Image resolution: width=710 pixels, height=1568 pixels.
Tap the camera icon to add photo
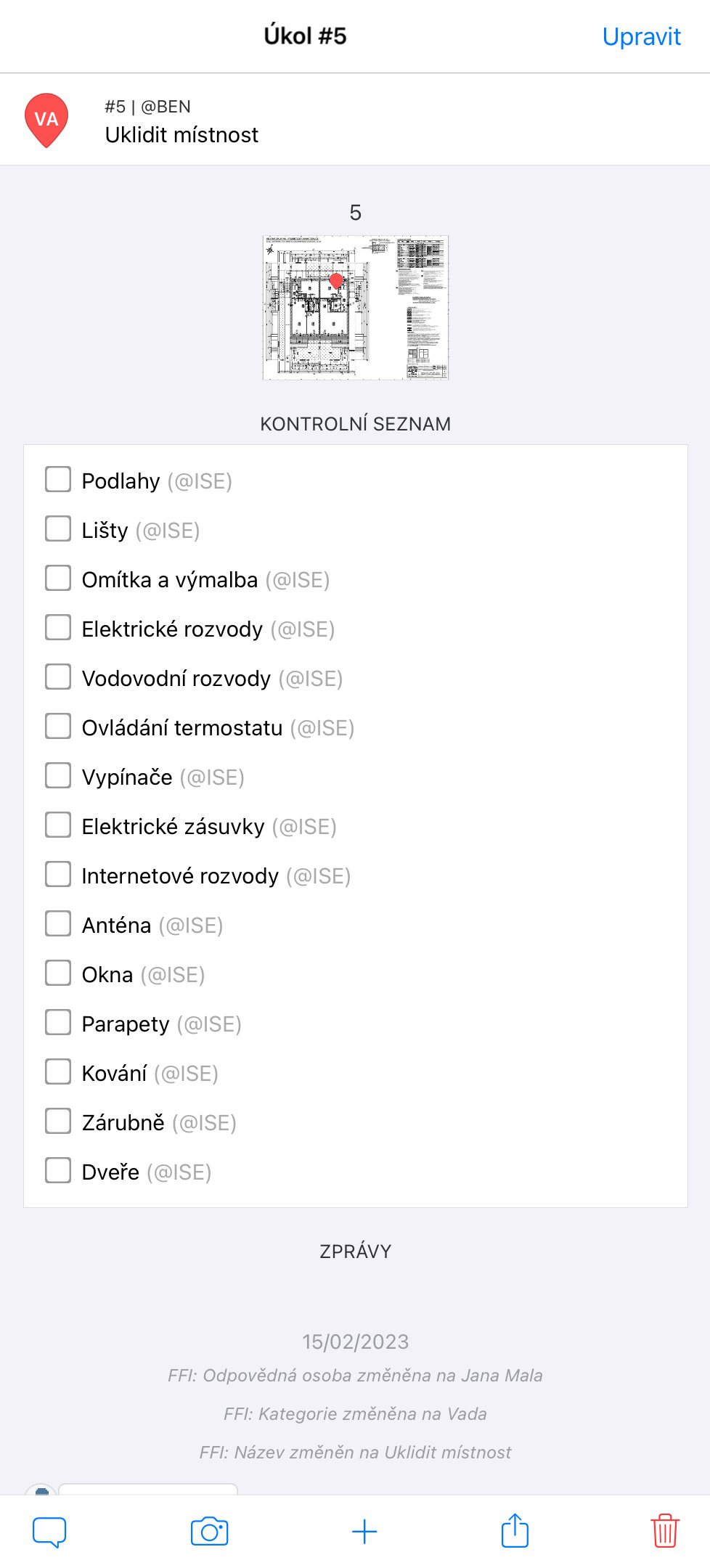coord(209,1532)
